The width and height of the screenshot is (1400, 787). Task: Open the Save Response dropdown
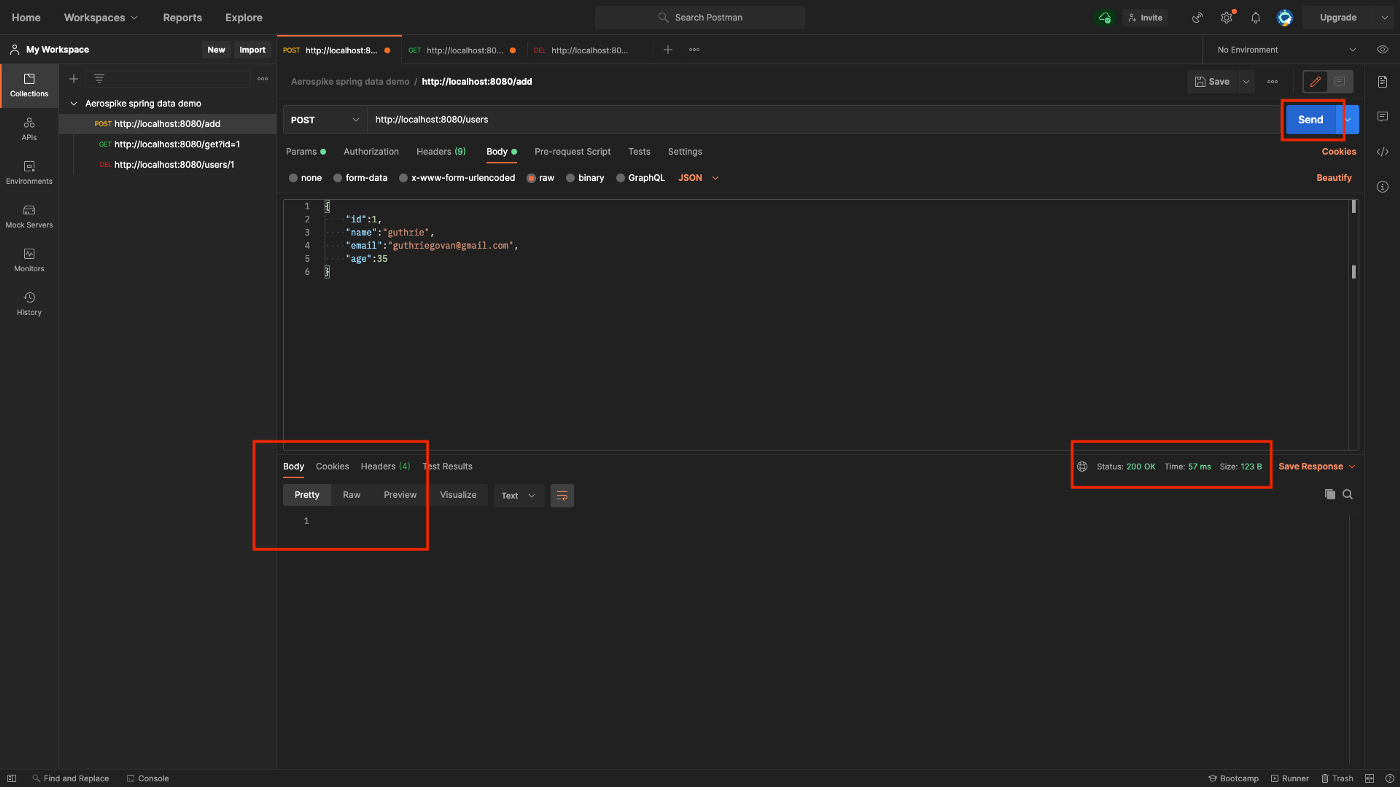click(1317, 466)
